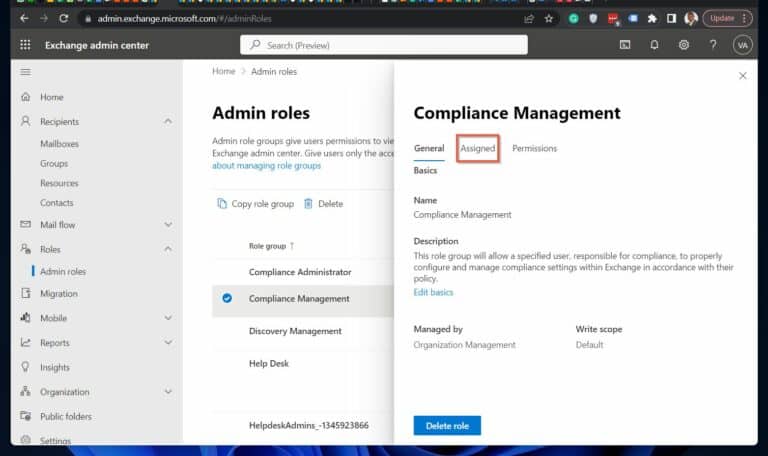Screen dimensions: 768x456
Task: Collapse the Roles section chevron
Action: (168, 249)
